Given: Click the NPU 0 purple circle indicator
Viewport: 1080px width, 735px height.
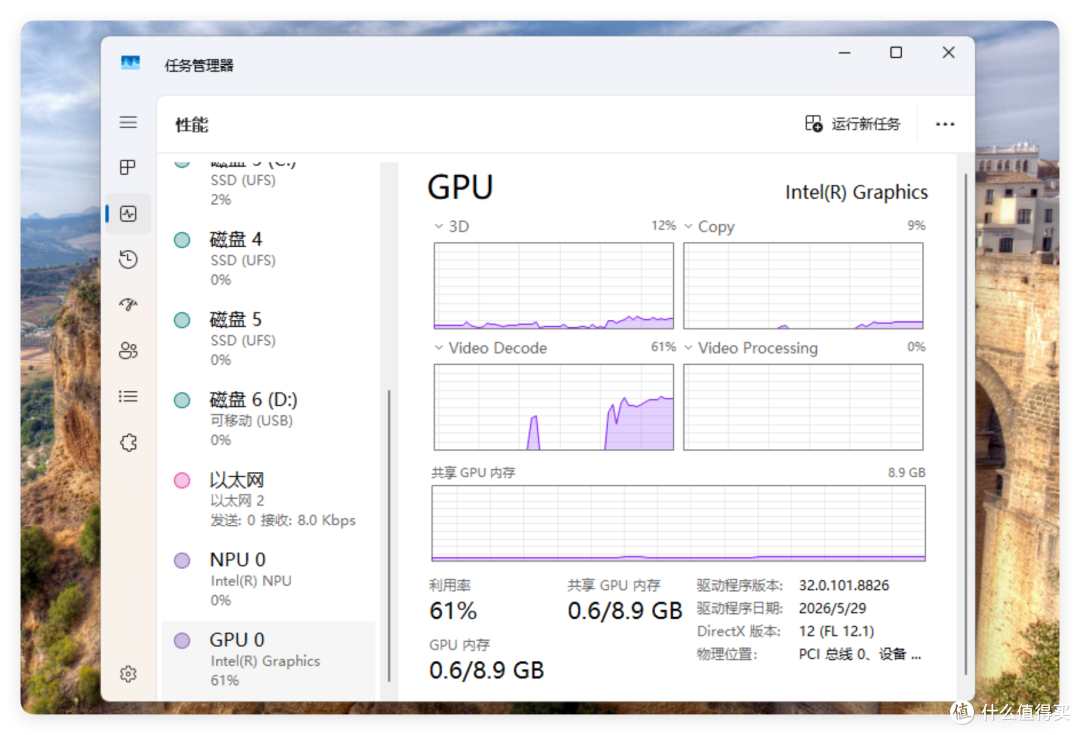Looking at the screenshot, I should pos(182,560).
